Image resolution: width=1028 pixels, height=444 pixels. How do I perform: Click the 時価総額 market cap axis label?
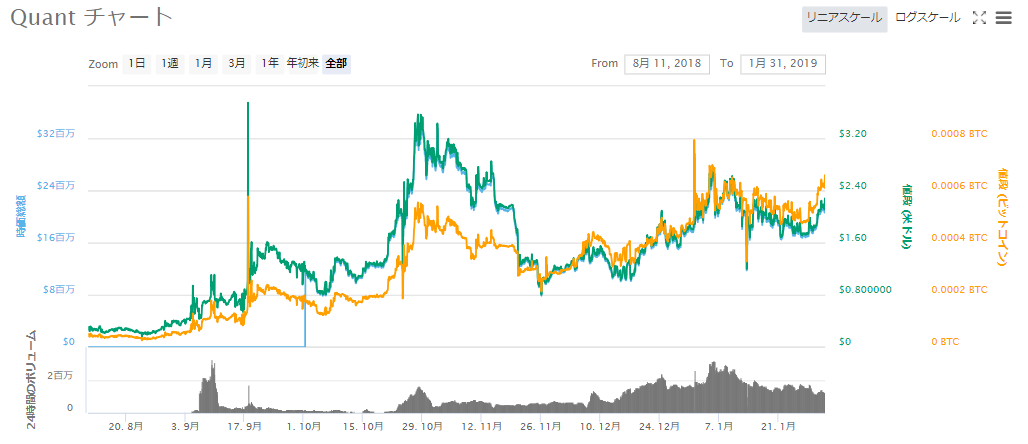tap(21, 217)
